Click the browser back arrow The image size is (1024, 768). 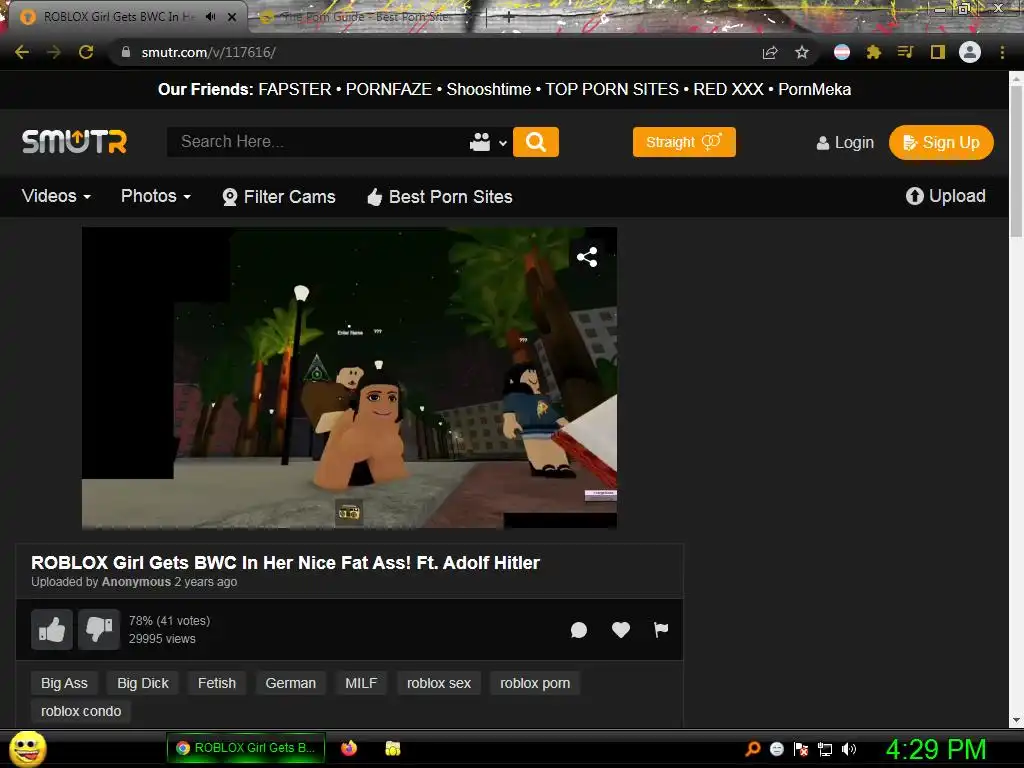[x=22, y=52]
